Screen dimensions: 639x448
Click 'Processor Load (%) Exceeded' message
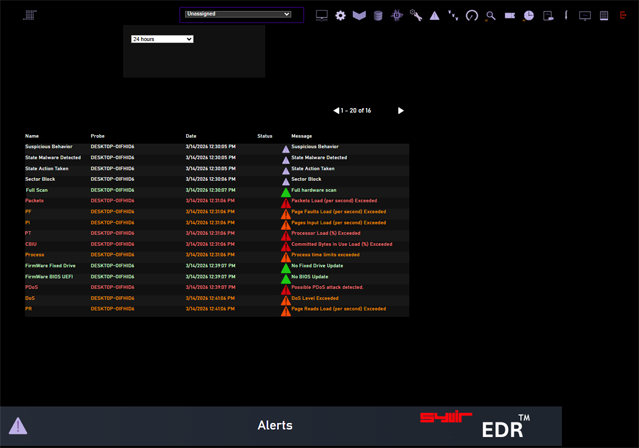click(x=326, y=234)
